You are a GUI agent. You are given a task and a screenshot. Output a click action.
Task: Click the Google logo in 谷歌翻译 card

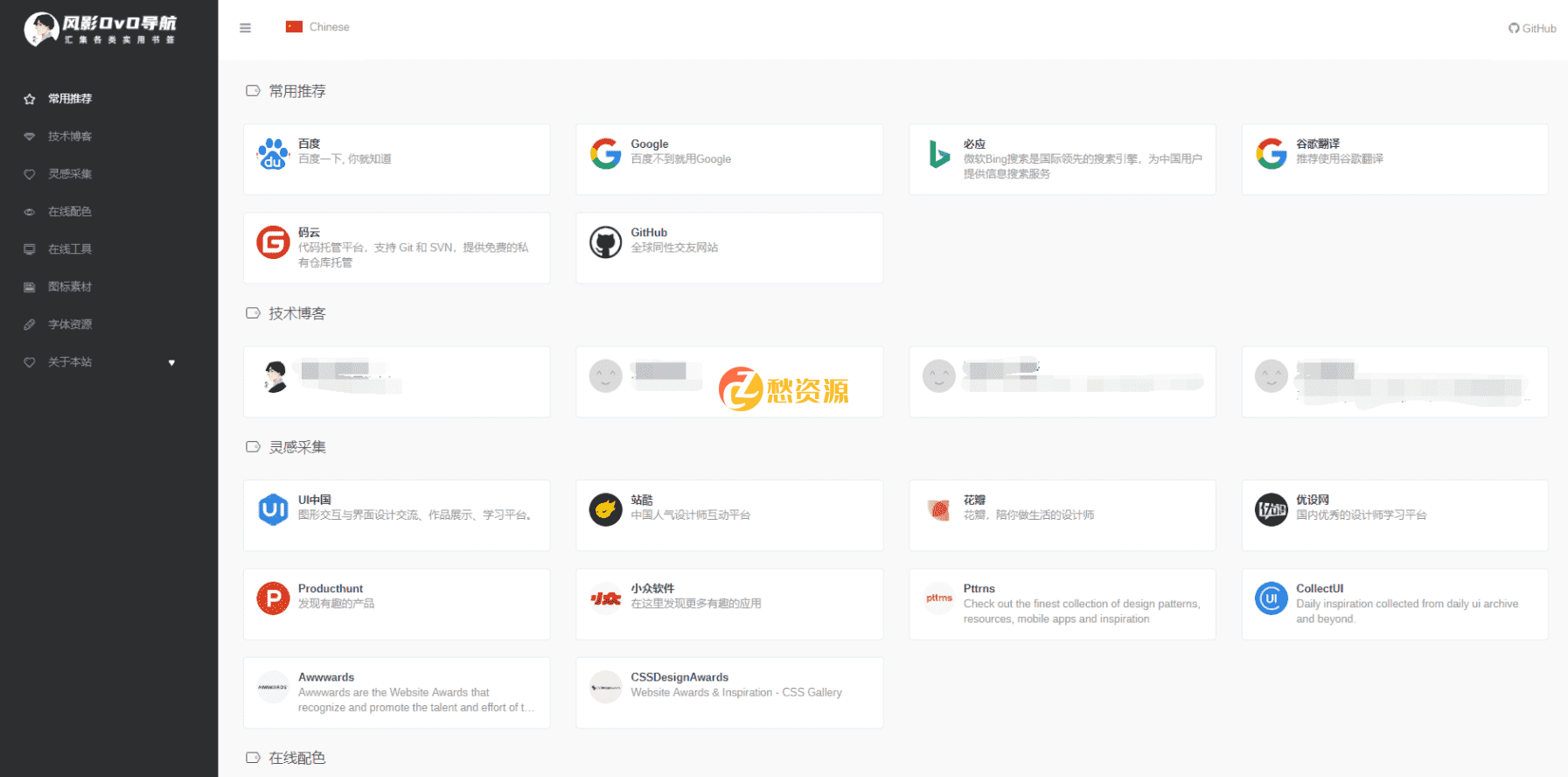coord(1272,154)
